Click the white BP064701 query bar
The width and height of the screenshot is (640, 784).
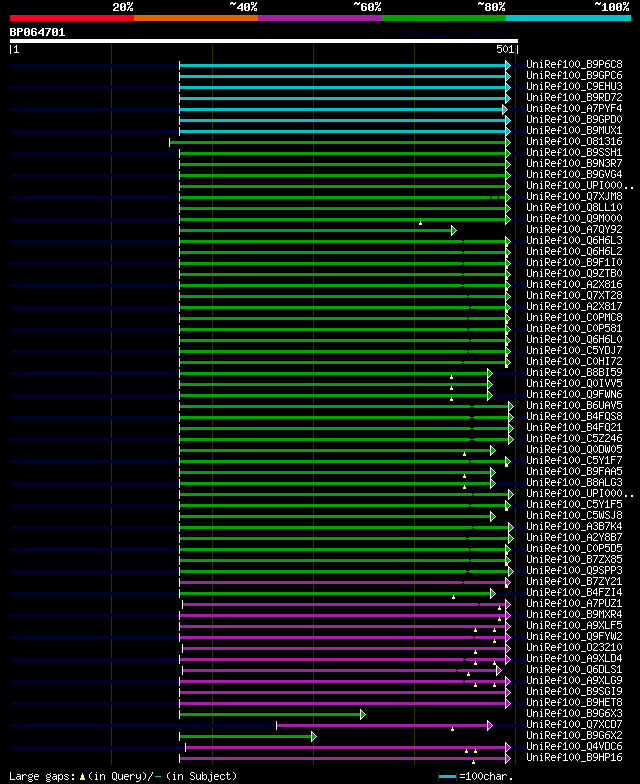click(x=264, y=41)
